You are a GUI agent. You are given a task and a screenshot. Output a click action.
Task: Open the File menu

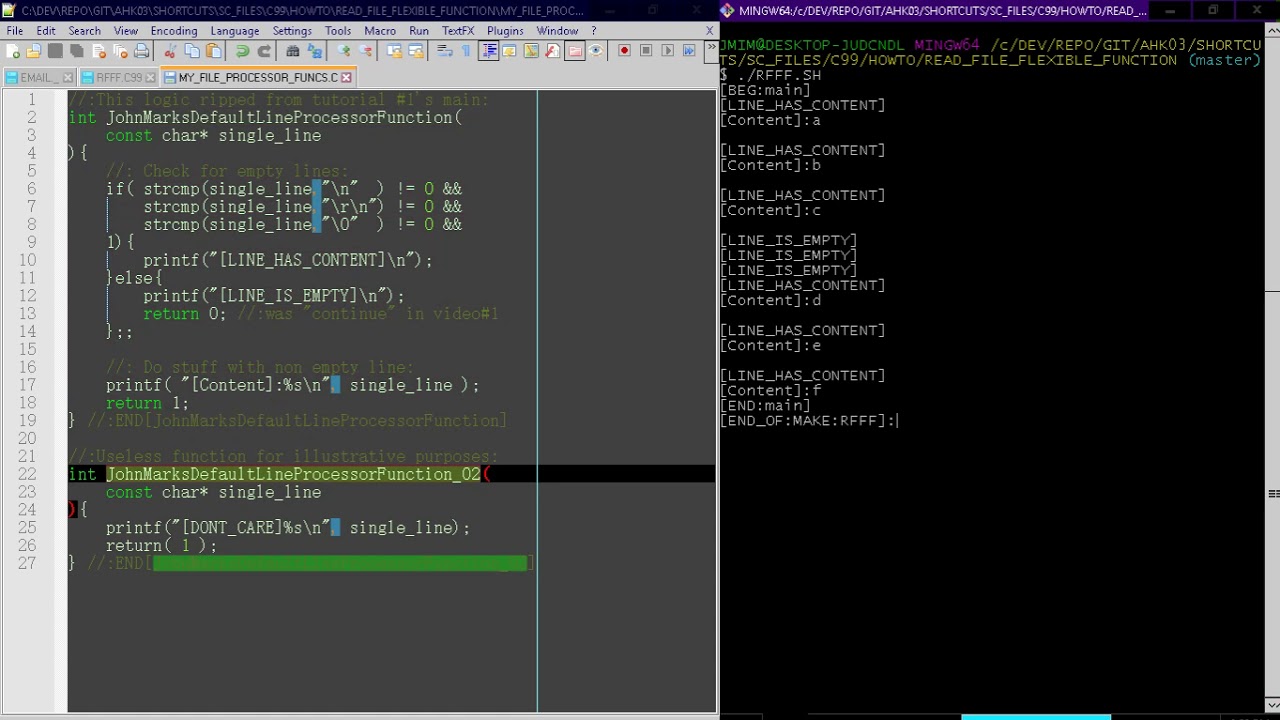pyautogui.click(x=15, y=31)
